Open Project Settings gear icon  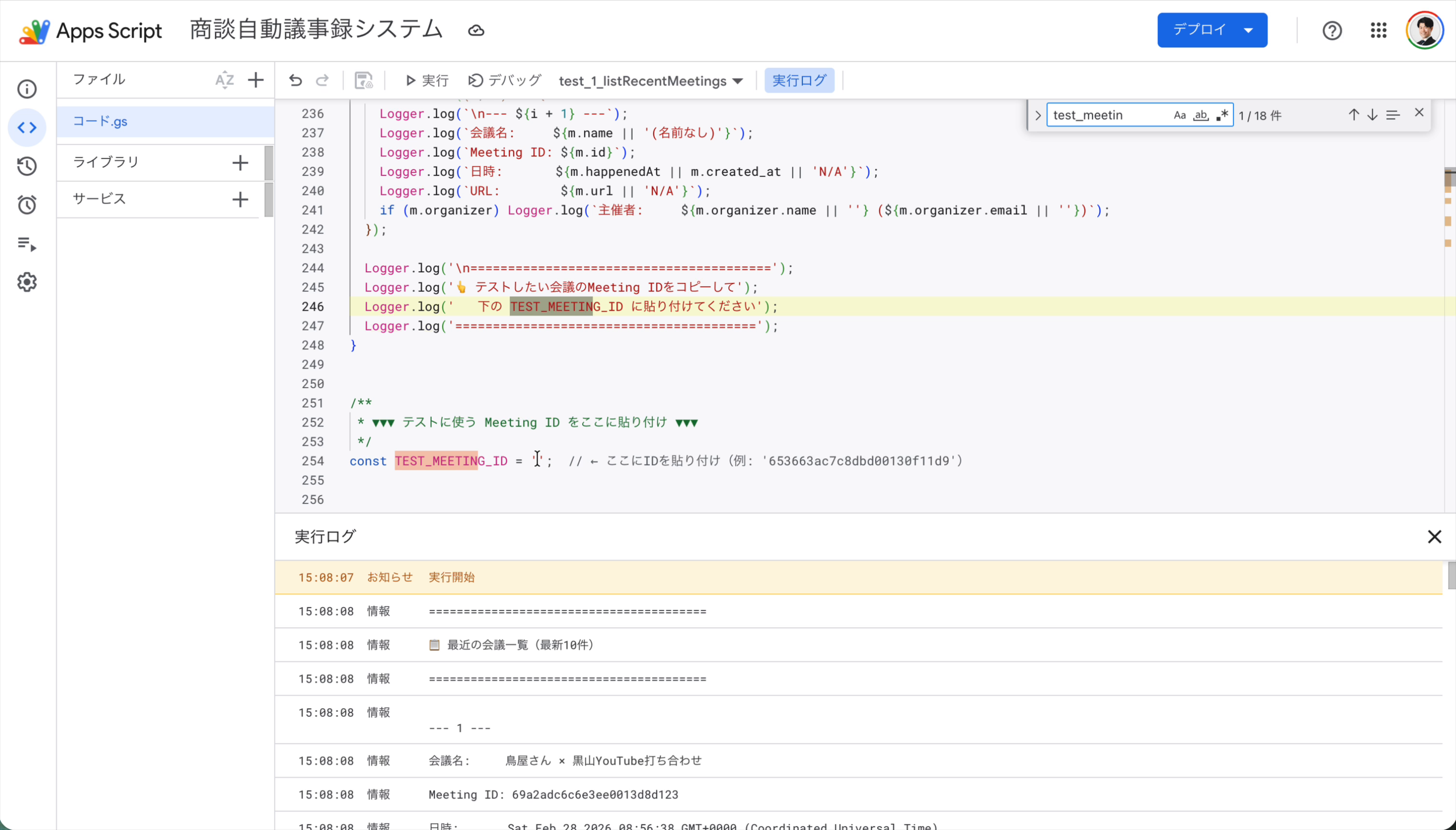[27, 282]
